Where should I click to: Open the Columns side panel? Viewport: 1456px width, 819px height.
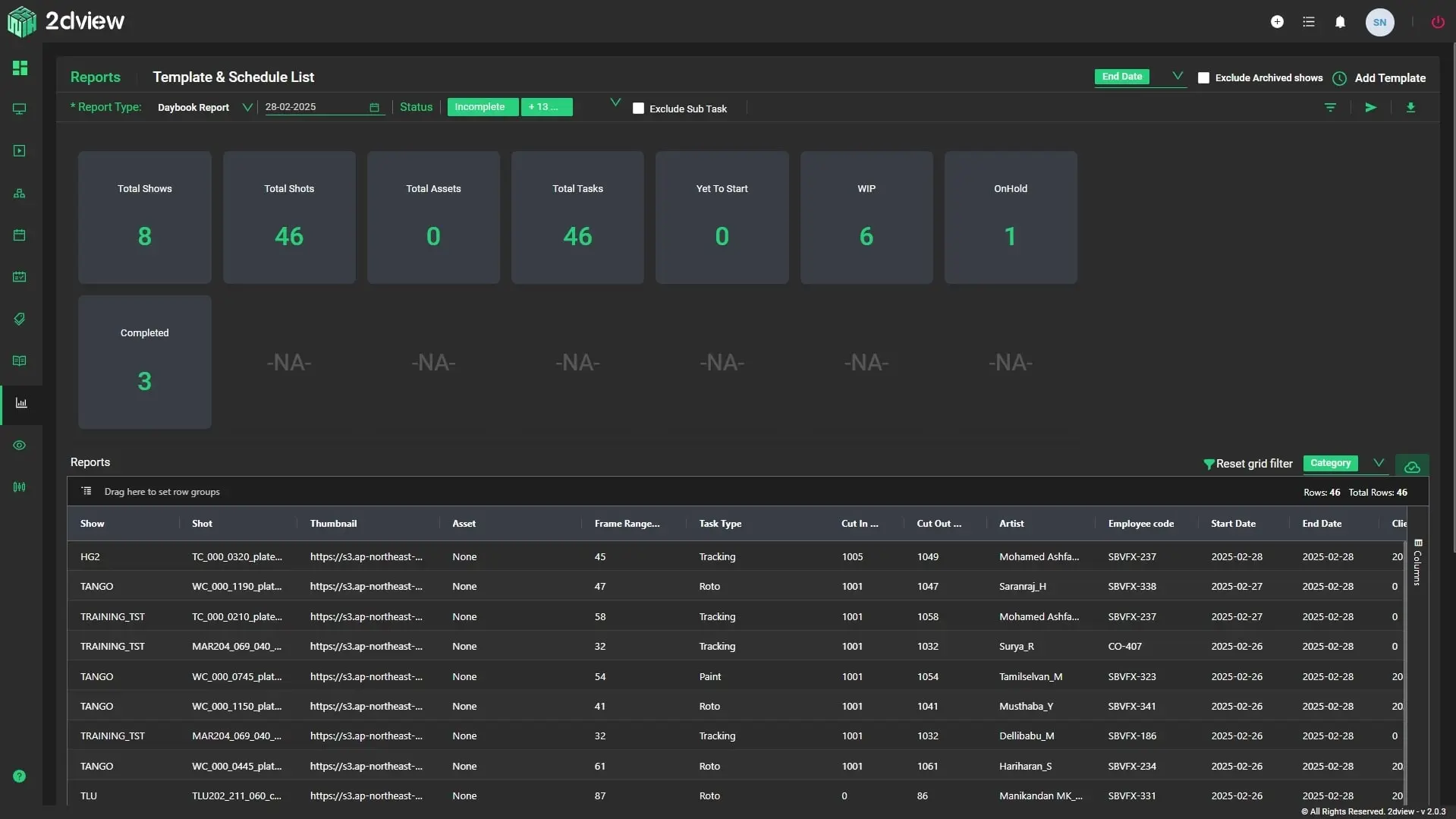(1417, 562)
